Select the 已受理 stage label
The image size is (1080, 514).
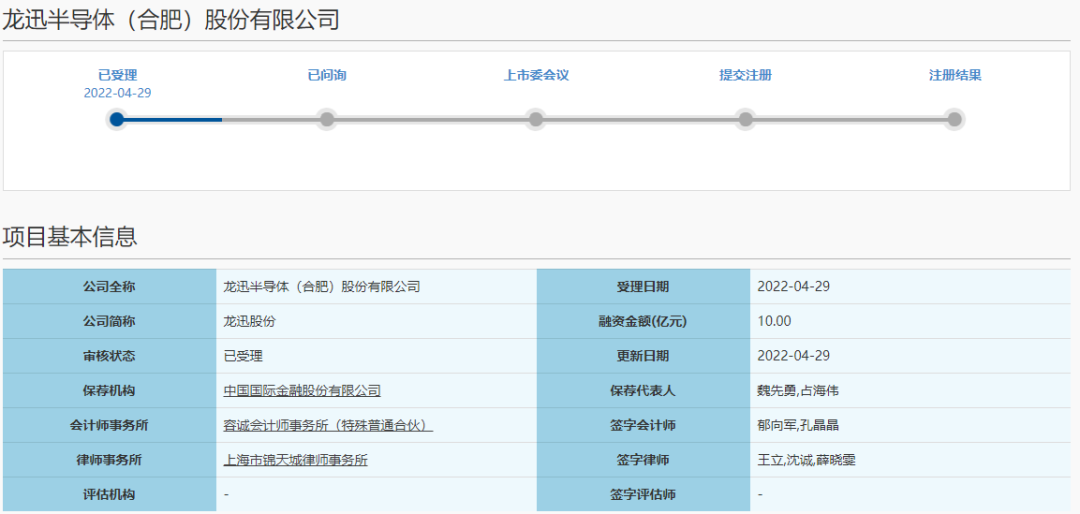(x=117, y=76)
